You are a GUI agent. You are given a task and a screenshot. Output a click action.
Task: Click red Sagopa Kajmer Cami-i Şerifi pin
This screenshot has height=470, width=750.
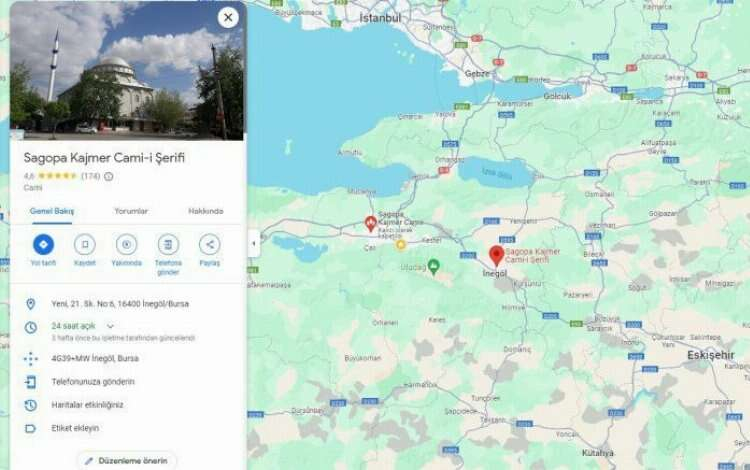(x=496, y=256)
